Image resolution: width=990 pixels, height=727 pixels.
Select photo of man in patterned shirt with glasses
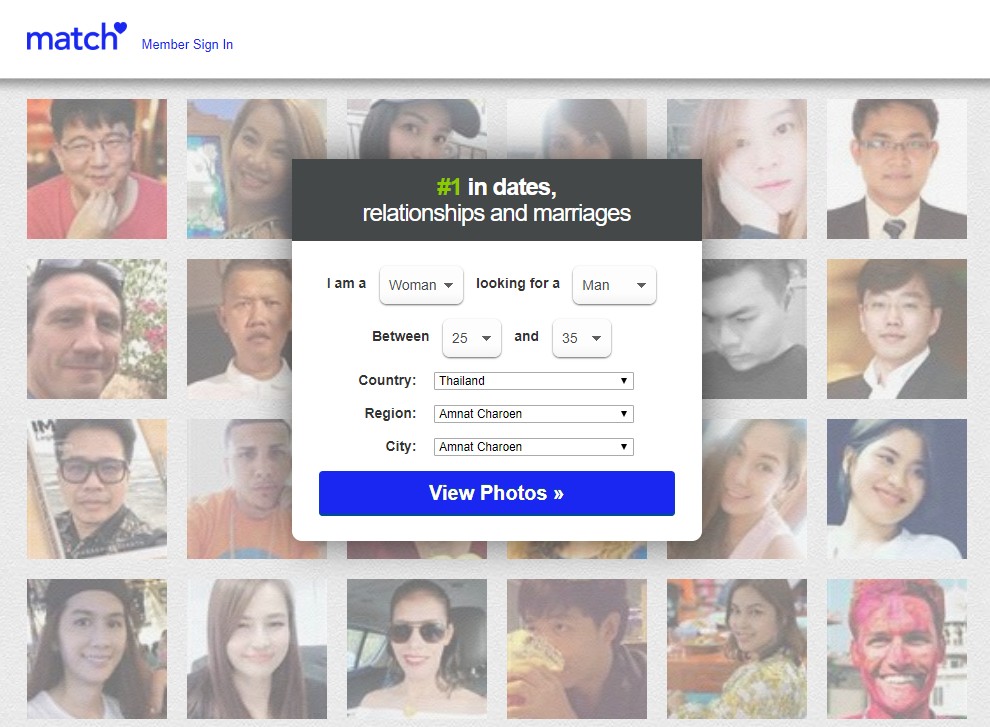click(97, 489)
